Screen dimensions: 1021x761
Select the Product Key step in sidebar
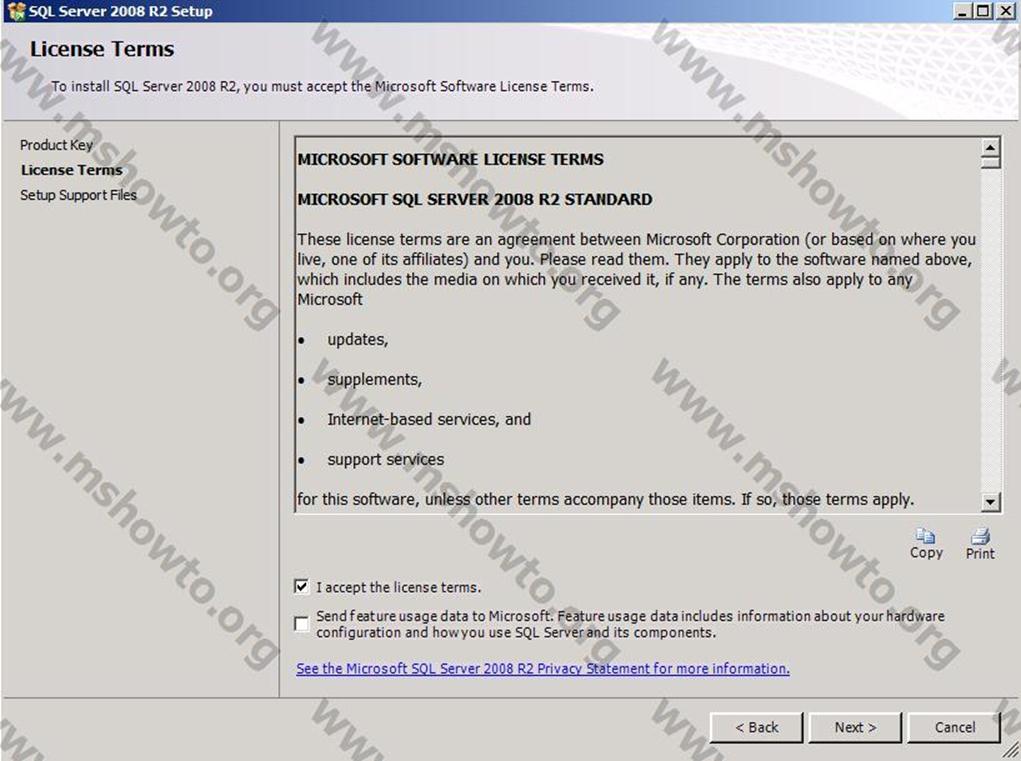(56, 145)
